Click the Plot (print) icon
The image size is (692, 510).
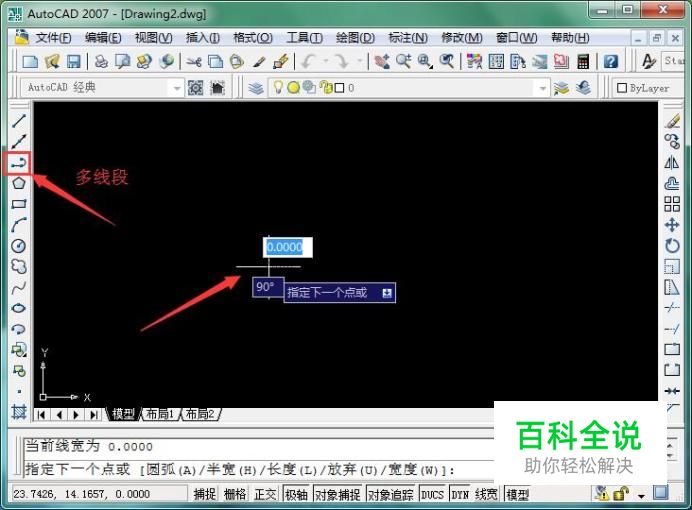102,61
